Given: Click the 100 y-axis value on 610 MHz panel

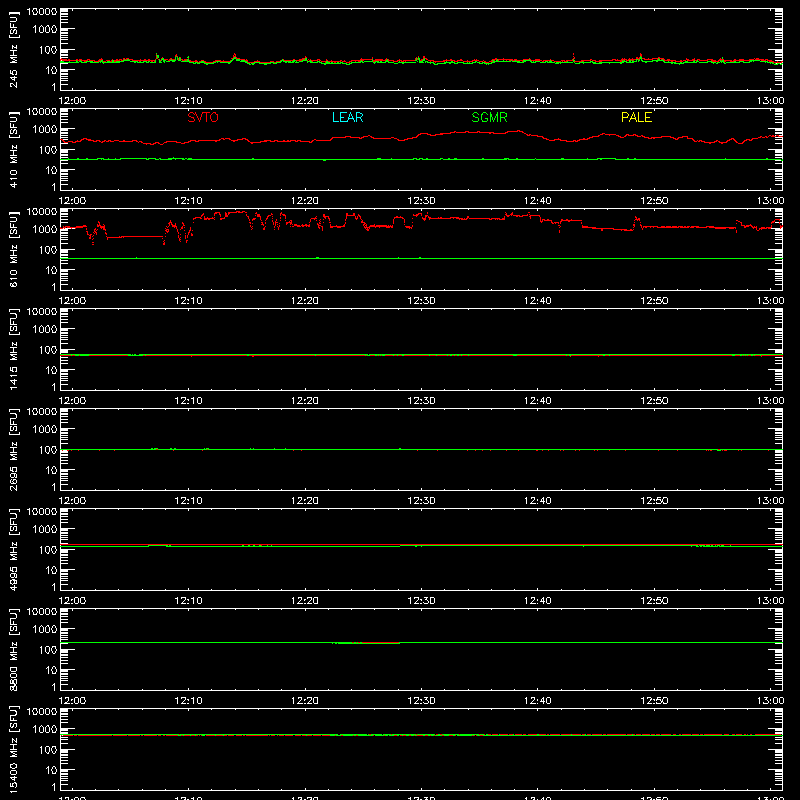Looking at the screenshot, I should tap(48, 250).
